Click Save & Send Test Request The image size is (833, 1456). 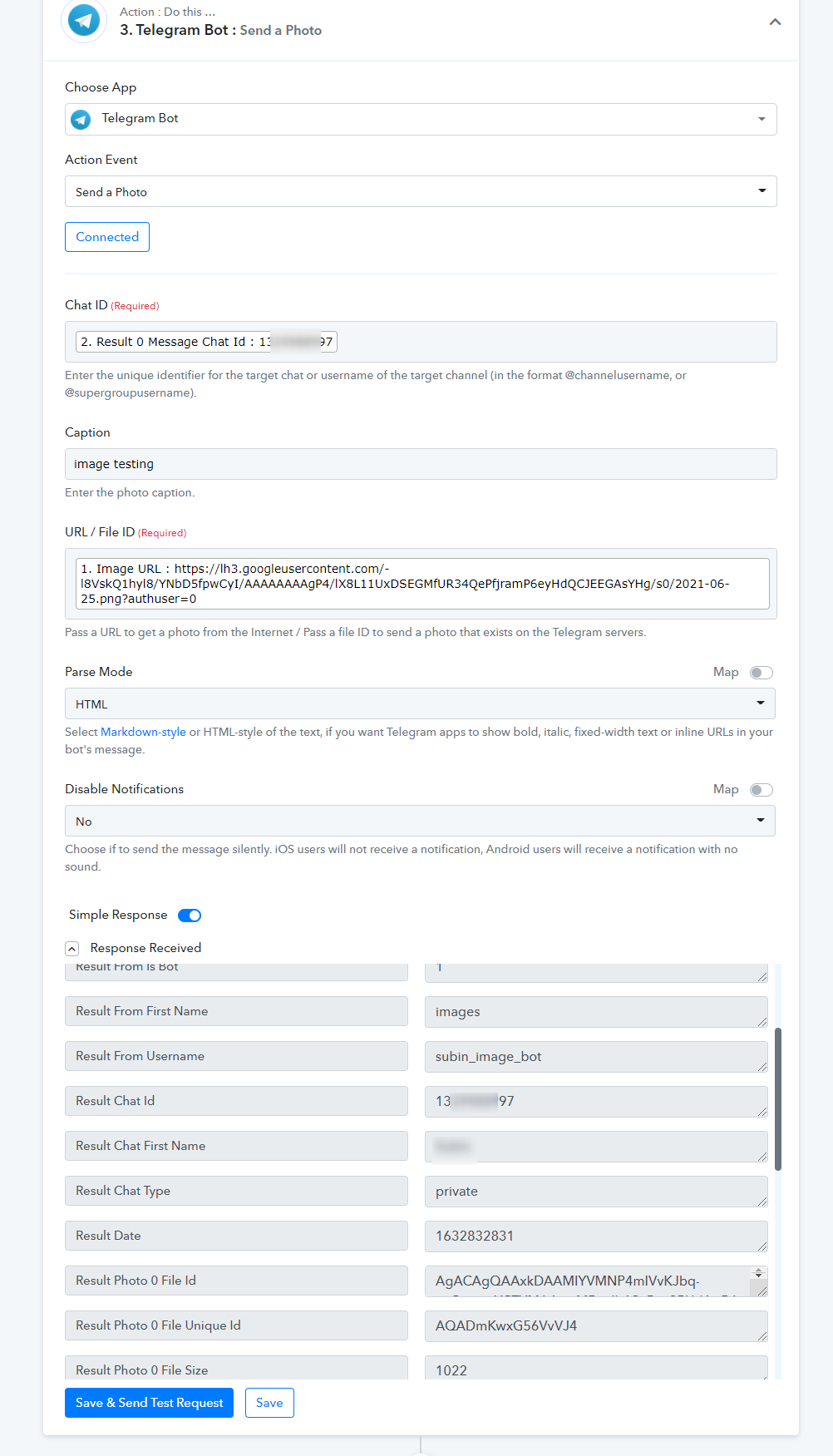click(x=149, y=1403)
